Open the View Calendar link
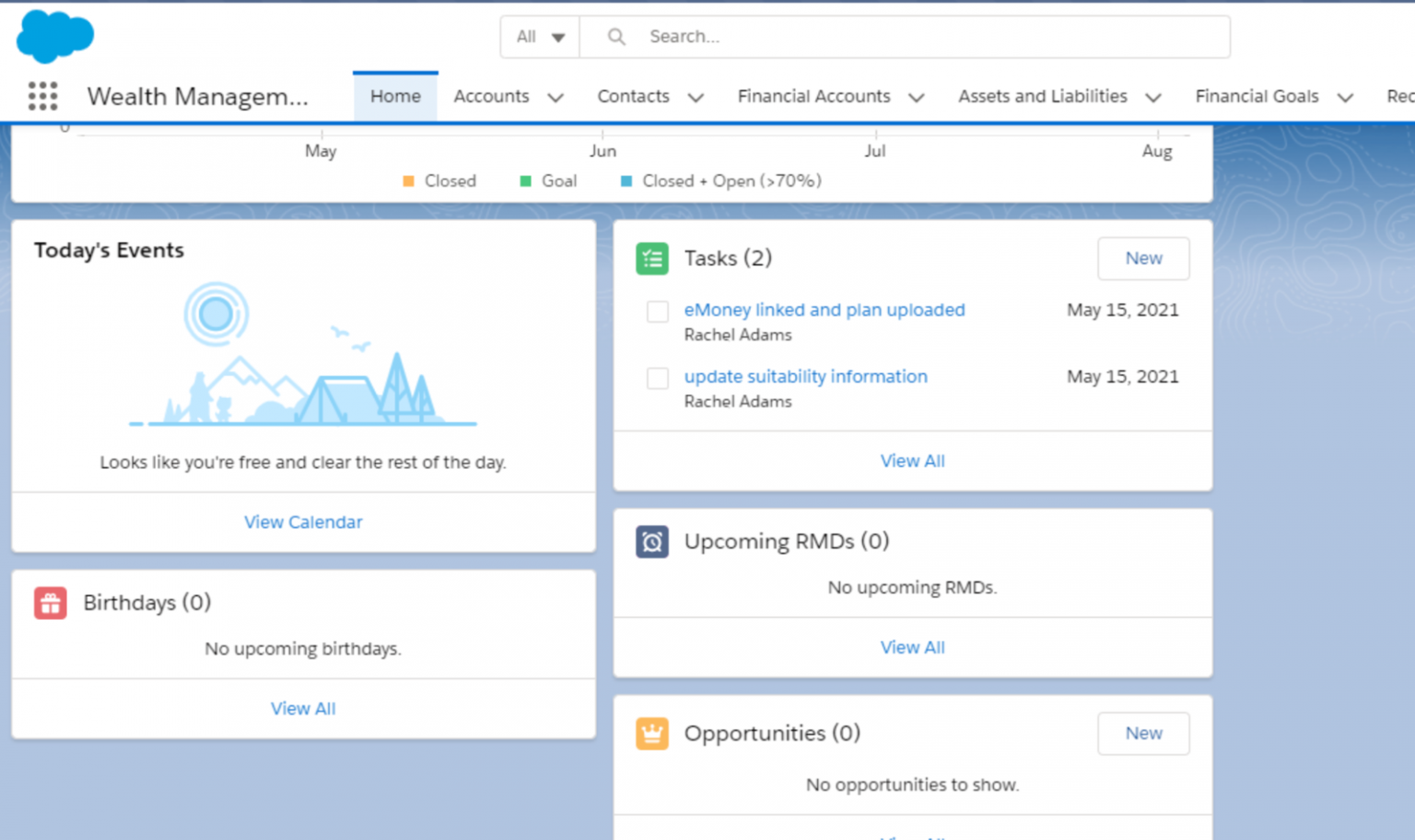This screenshot has height=840, width=1415. coord(303,522)
